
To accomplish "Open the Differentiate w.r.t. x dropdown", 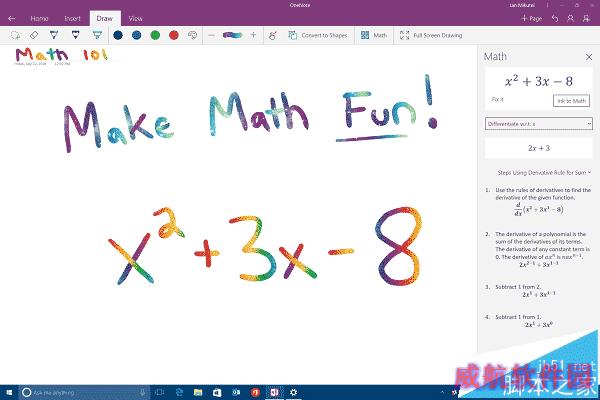I will pyautogui.click(x=538, y=122).
